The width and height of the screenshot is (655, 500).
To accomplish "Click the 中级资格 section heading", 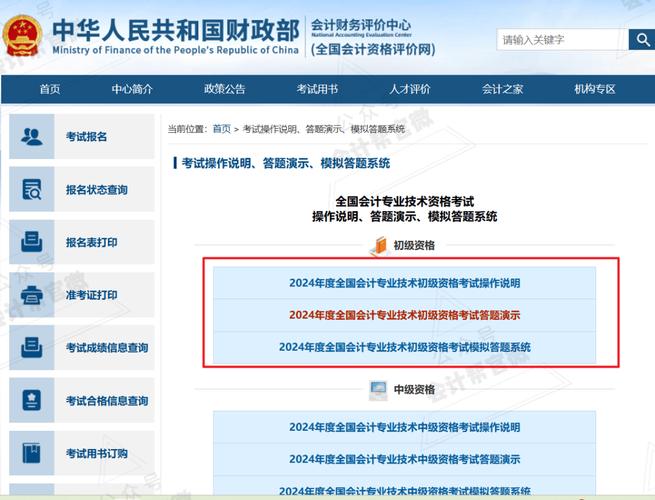I will tap(414, 390).
